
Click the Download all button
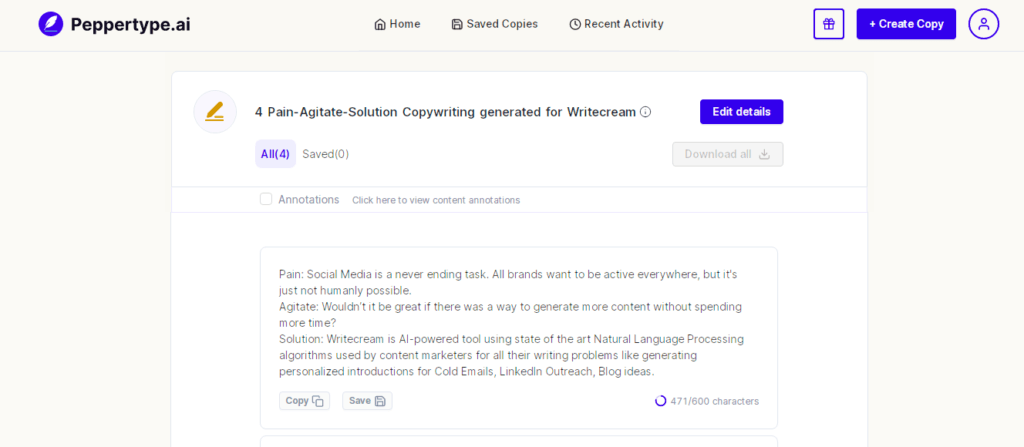(x=728, y=154)
